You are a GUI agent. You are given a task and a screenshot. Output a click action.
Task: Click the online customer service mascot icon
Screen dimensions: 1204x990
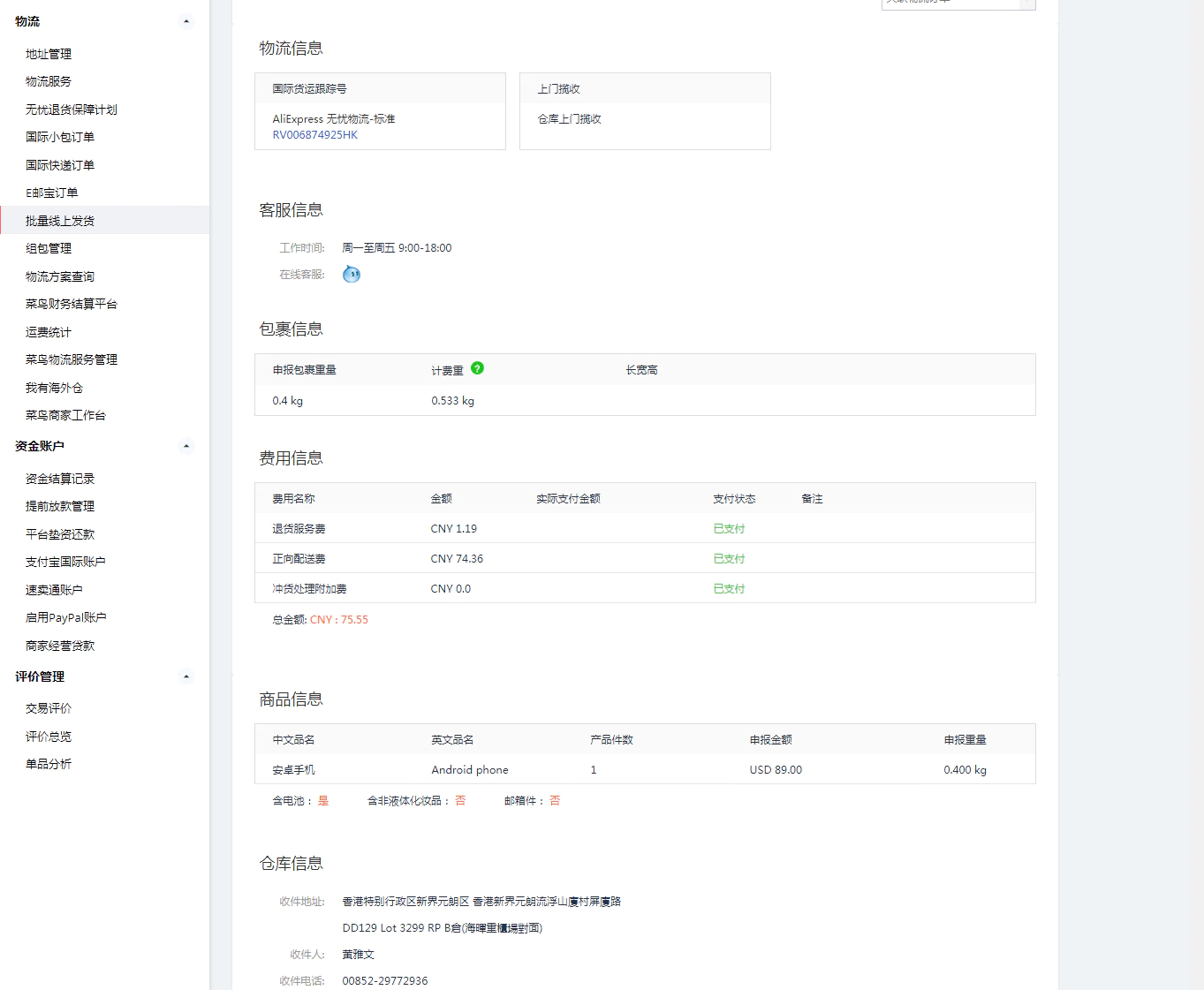click(x=352, y=274)
